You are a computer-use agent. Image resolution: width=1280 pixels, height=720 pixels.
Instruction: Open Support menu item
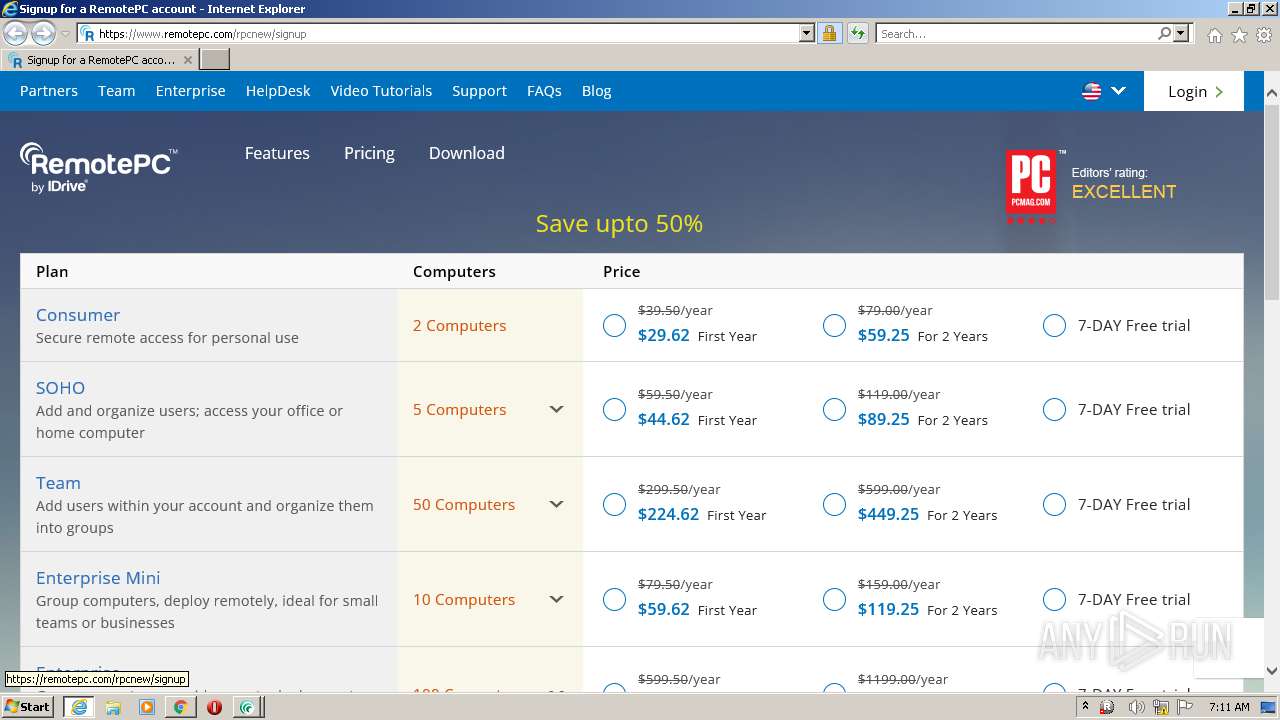tap(479, 91)
